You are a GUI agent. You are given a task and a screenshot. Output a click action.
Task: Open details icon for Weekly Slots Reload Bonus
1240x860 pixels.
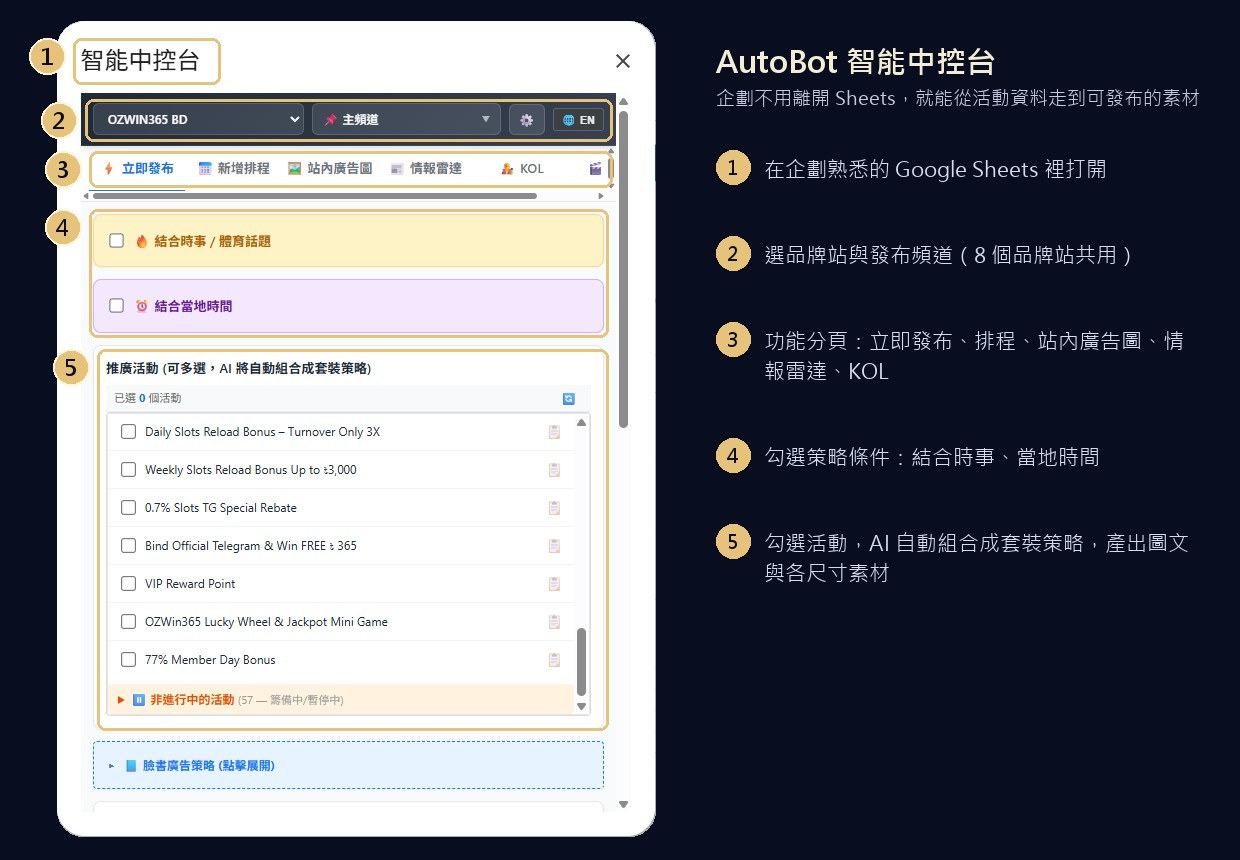point(554,470)
